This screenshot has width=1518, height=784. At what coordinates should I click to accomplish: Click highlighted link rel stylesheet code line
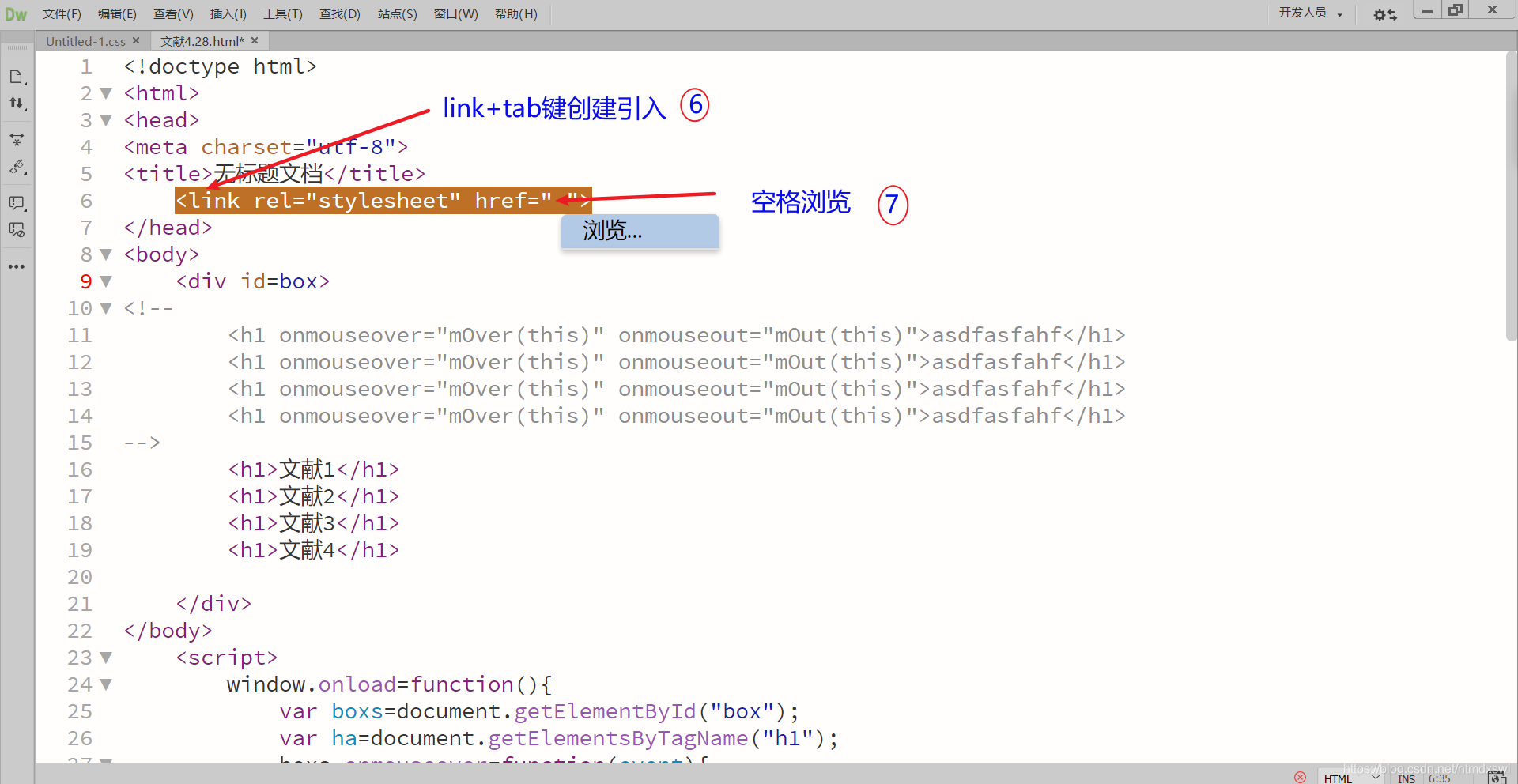tap(383, 201)
